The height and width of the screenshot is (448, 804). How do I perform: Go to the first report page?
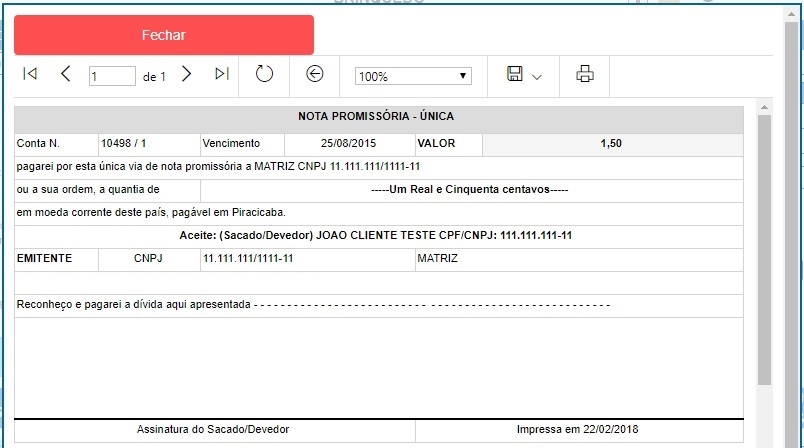(x=30, y=74)
